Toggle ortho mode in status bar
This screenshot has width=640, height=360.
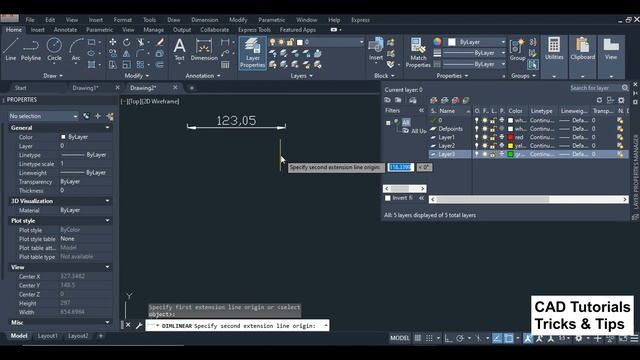pos(448,338)
